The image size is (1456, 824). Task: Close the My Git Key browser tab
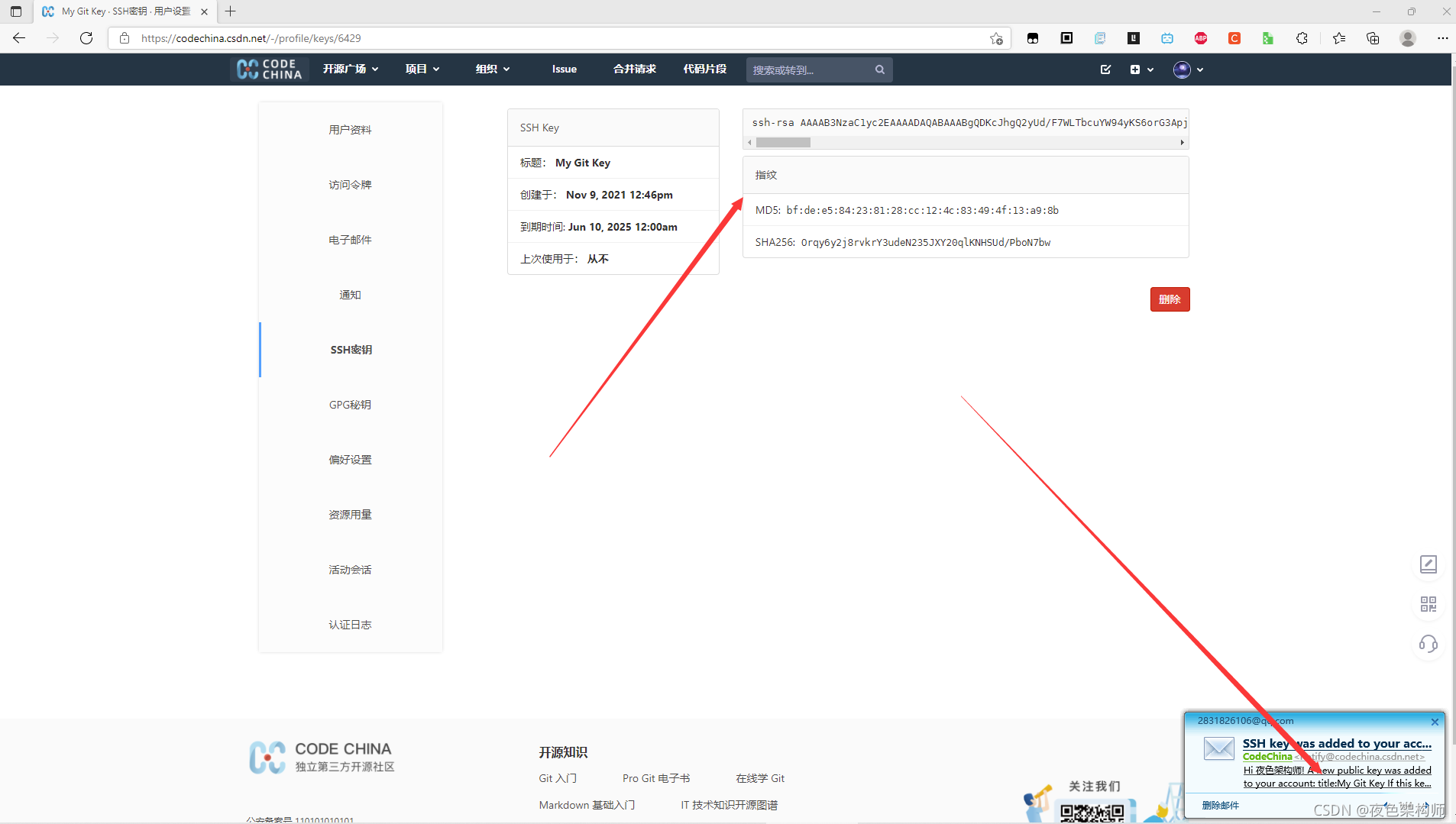204,11
